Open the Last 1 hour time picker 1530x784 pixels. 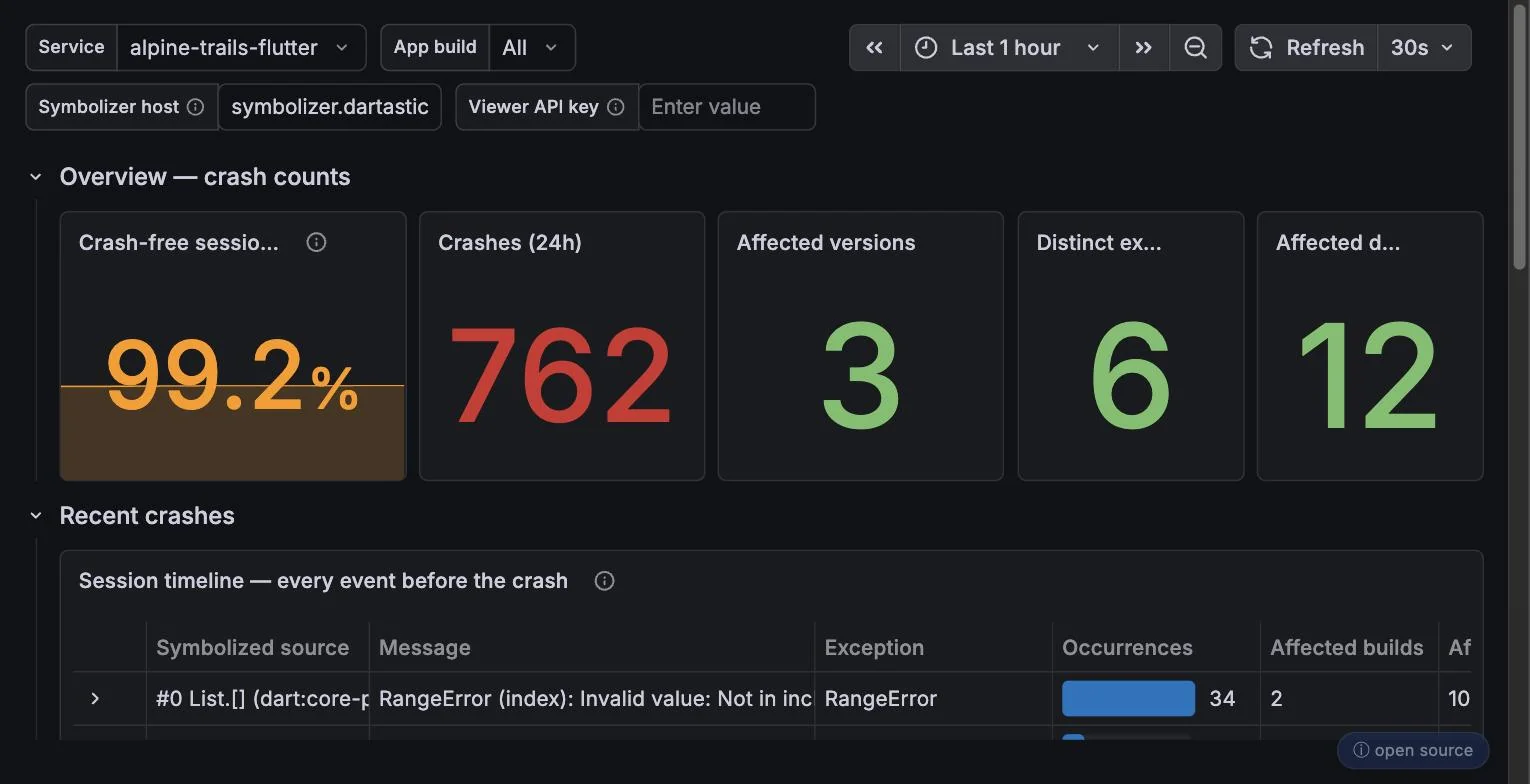tap(1010, 48)
